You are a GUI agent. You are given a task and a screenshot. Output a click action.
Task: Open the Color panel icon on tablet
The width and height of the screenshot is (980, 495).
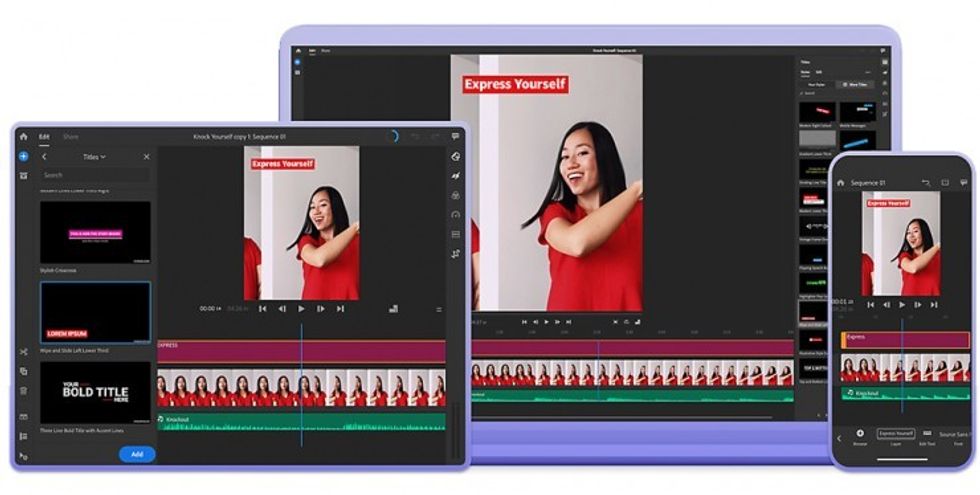point(456,196)
